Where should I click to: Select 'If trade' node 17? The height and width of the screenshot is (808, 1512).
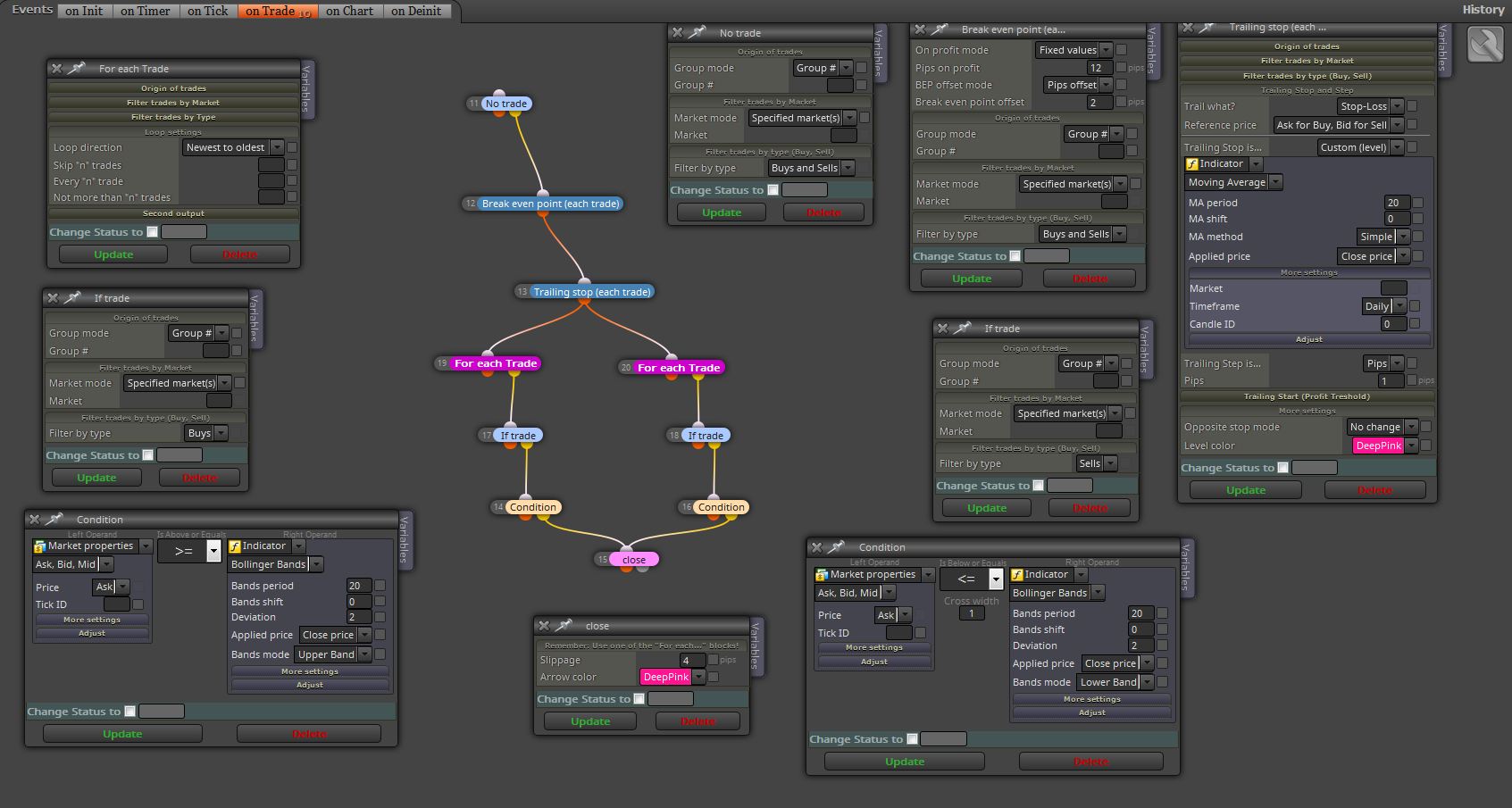(518, 436)
